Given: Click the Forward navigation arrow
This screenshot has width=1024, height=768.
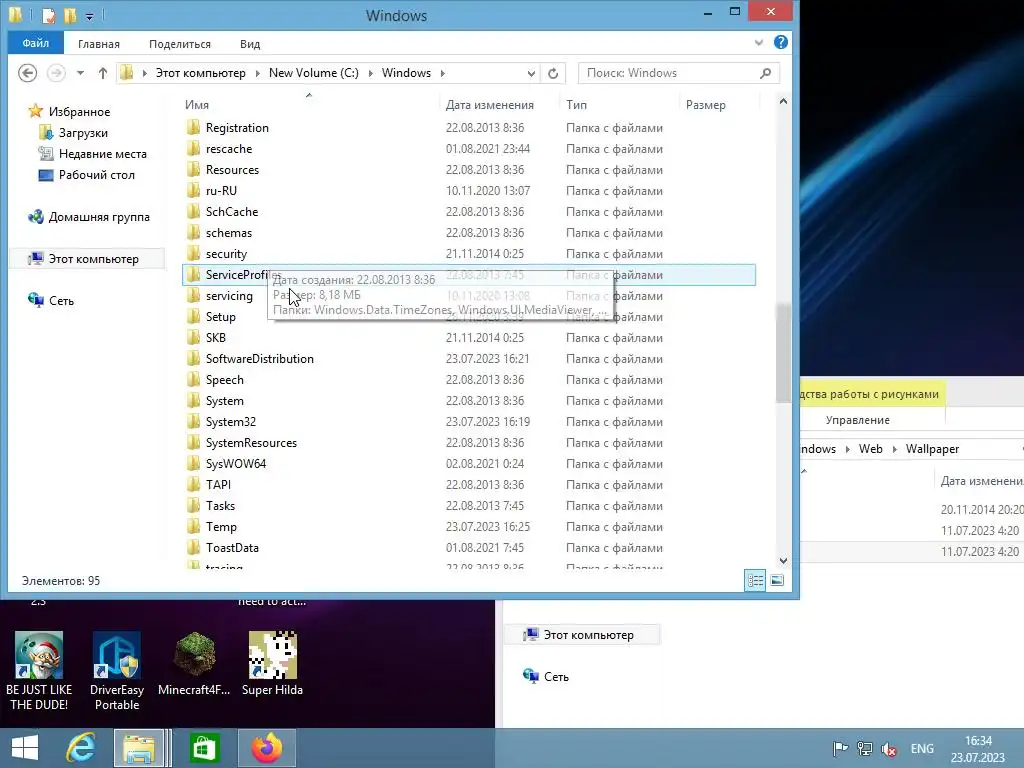Looking at the screenshot, I should [x=56, y=73].
